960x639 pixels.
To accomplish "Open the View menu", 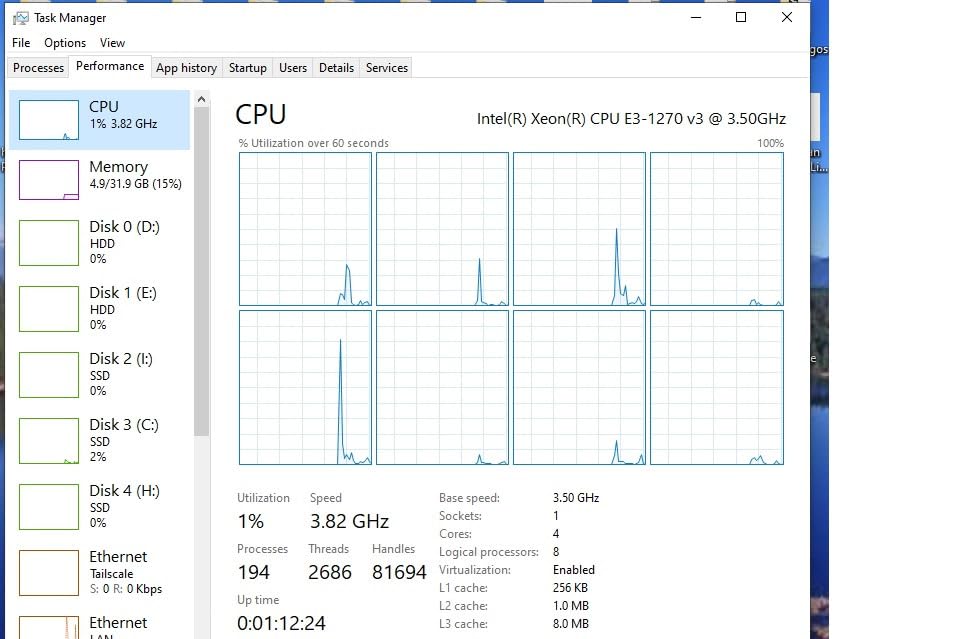I will (x=112, y=43).
